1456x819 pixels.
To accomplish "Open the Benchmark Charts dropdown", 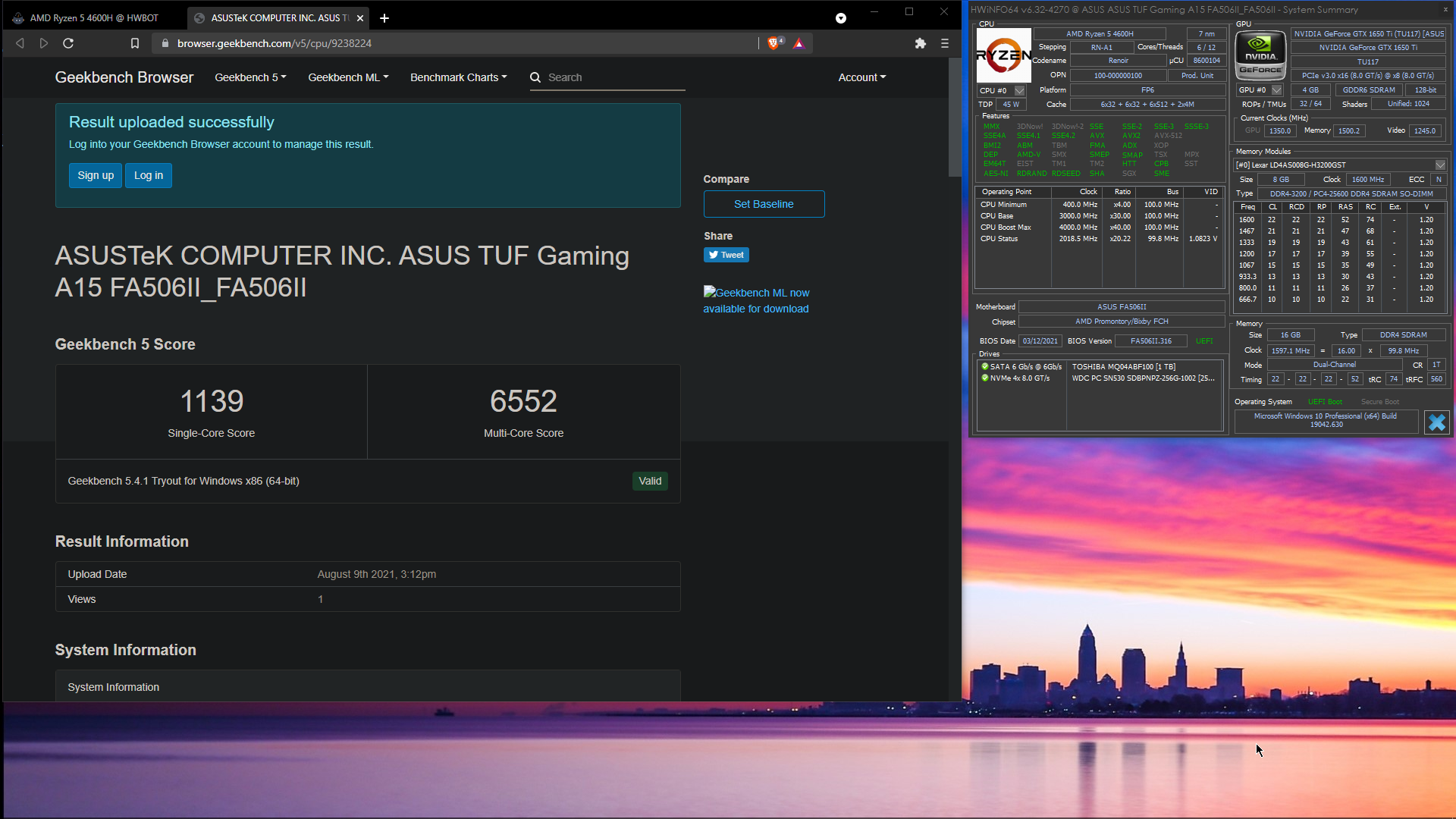I will (459, 77).
